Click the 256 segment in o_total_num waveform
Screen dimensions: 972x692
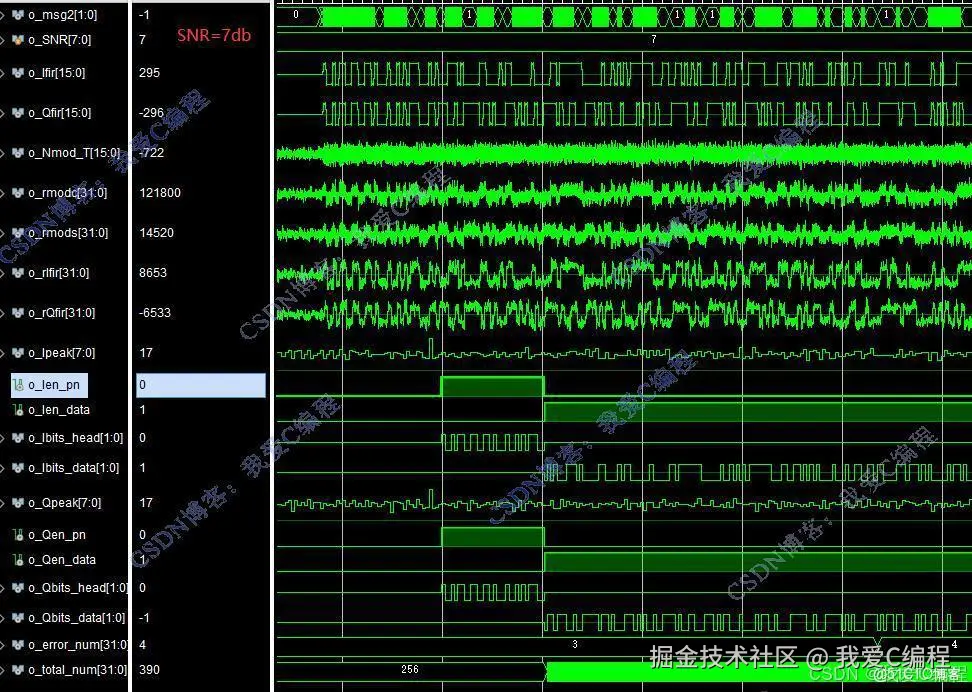410,670
